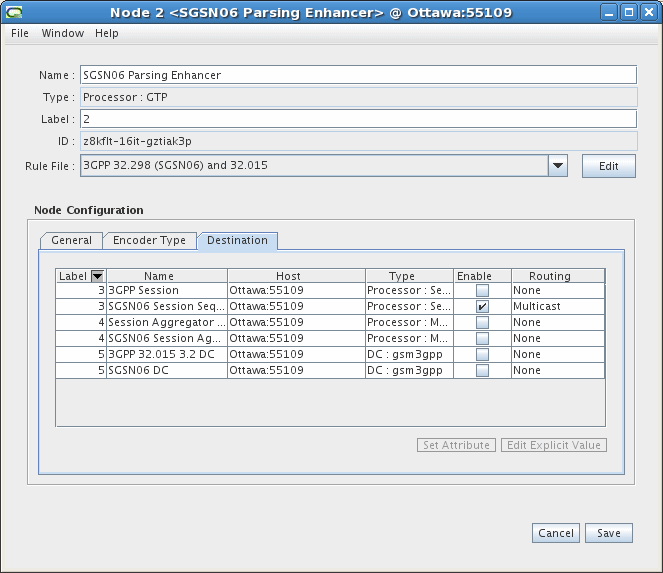Click the Save button
Viewport: 663px width, 573px height.
coord(609,533)
